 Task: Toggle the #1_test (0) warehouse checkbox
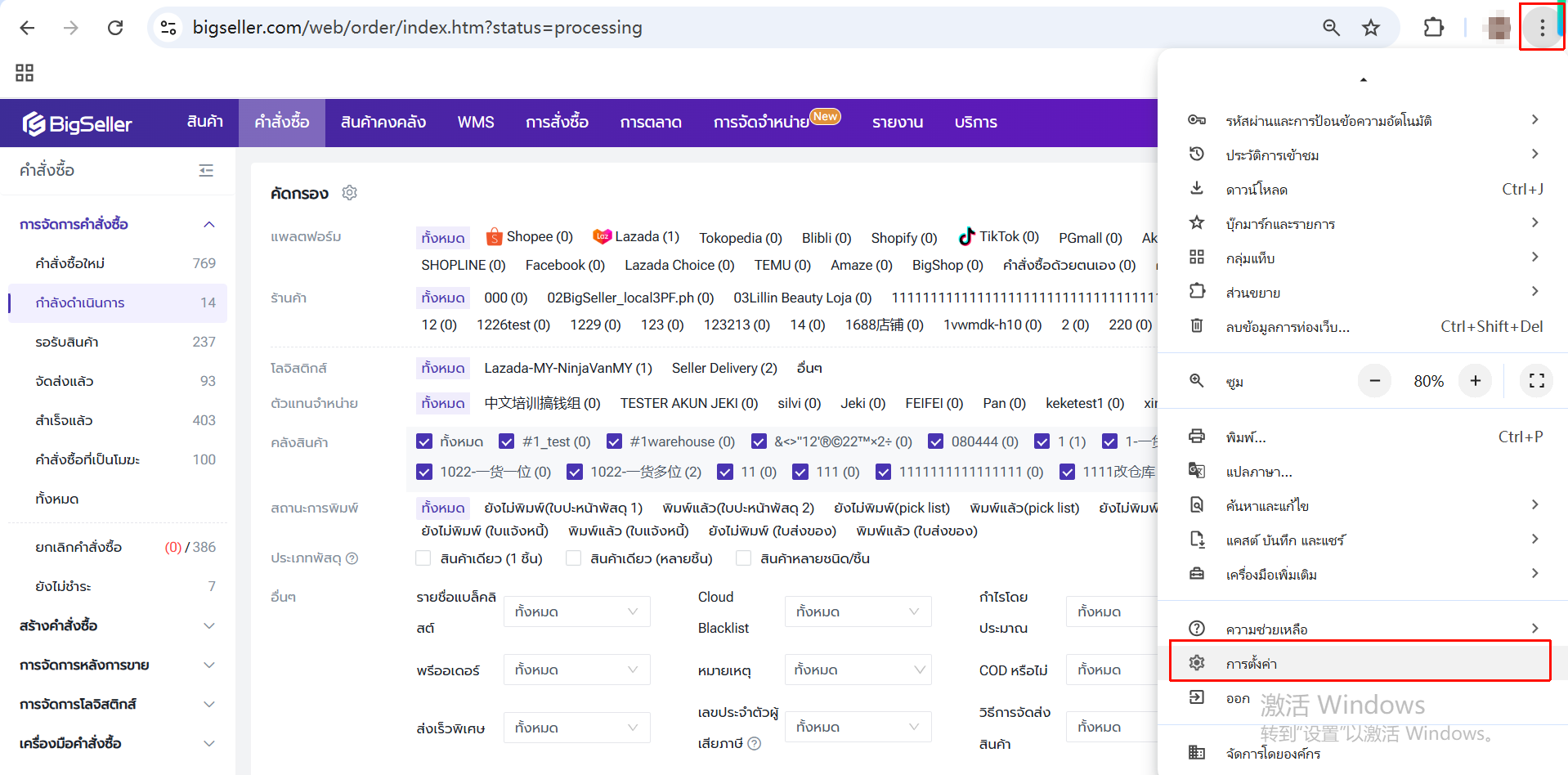[x=507, y=441]
